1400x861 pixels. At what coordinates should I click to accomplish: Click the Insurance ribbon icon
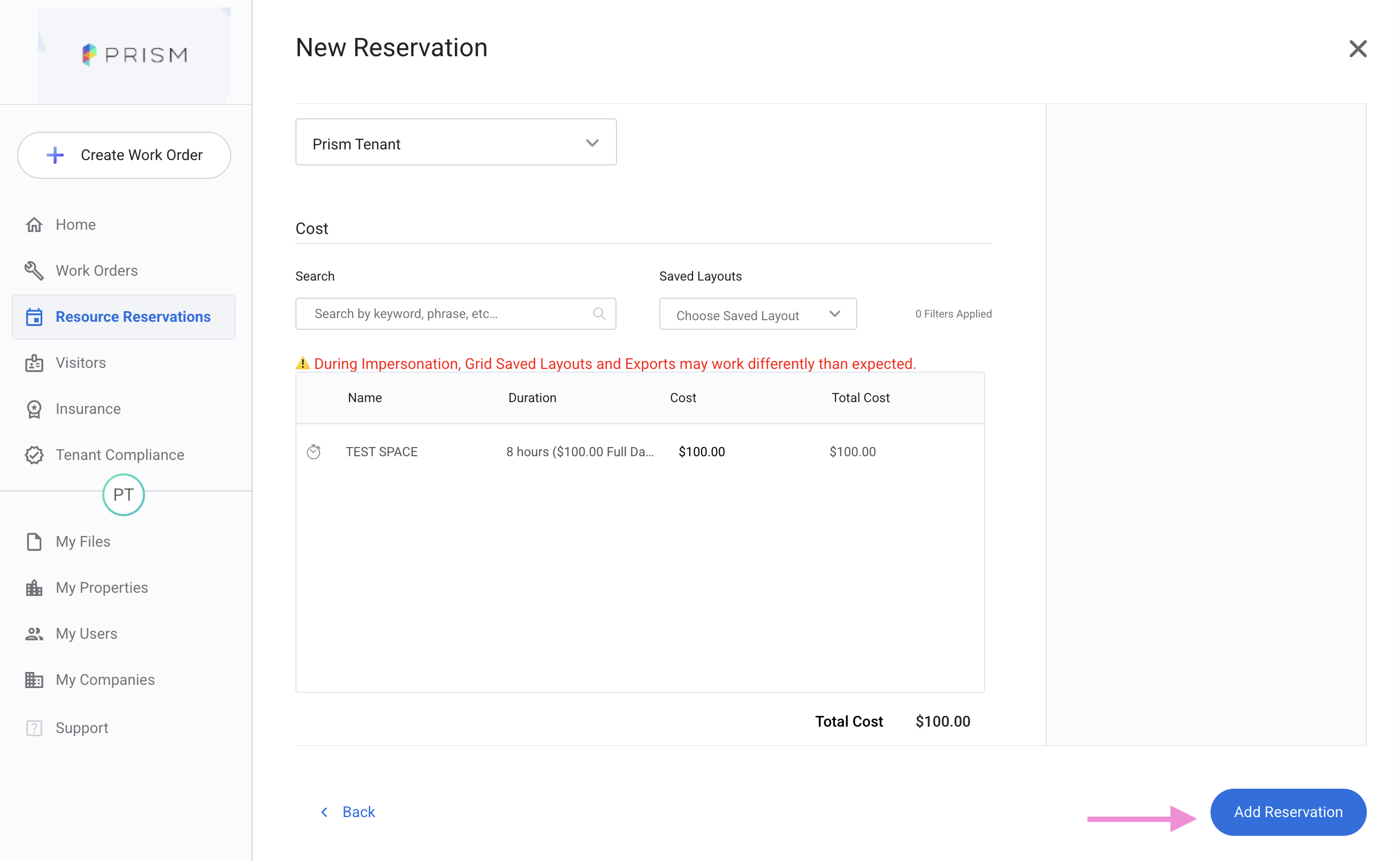(x=34, y=410)
